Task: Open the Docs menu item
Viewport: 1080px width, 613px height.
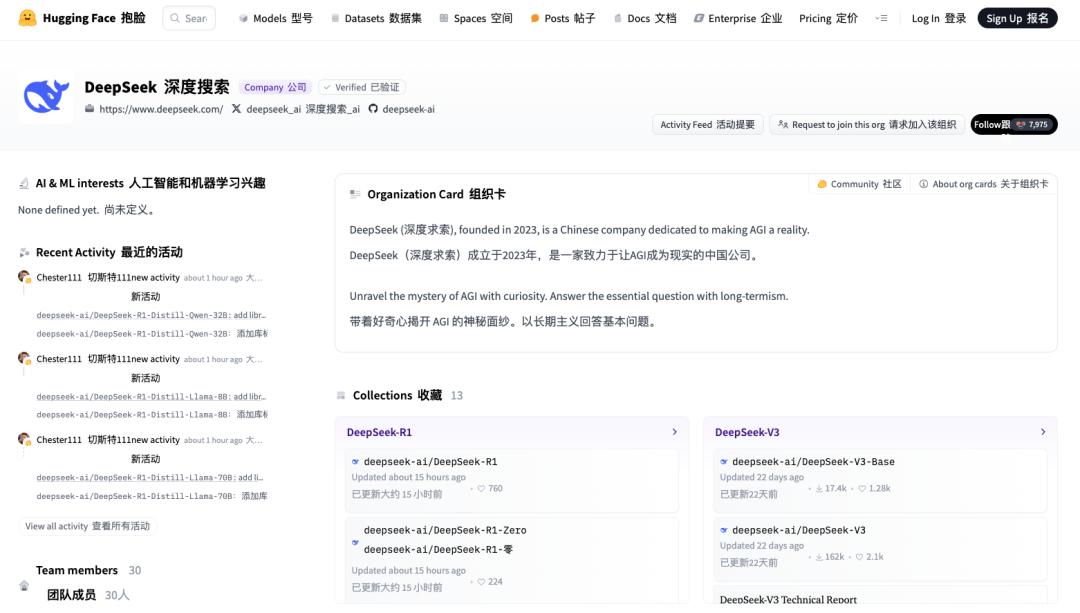Action: [x=644, y=18]
